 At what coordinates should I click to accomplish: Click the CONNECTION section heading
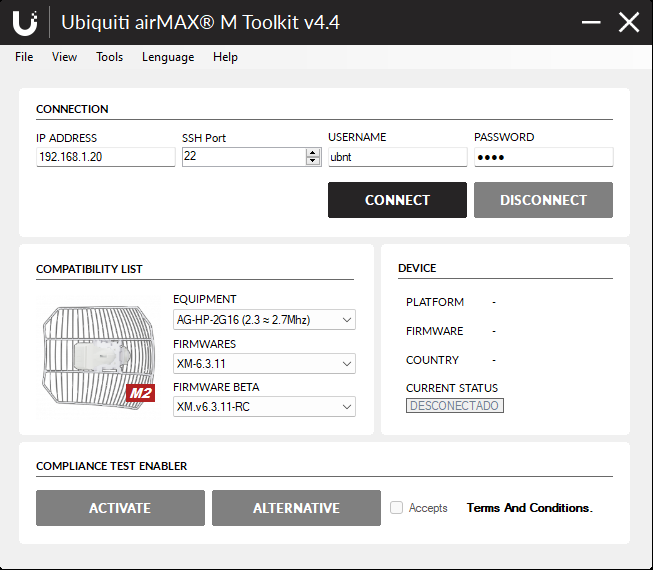pyautogui.click(x=72, y=109)
